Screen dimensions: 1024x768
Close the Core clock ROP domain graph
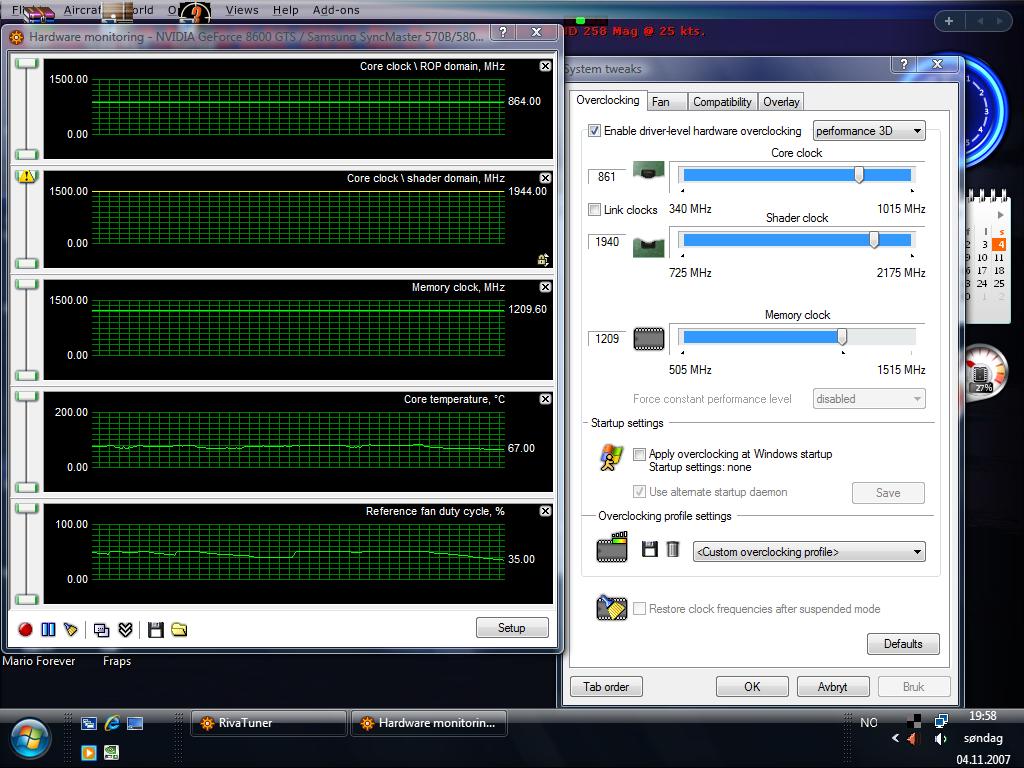coord(545,66)
